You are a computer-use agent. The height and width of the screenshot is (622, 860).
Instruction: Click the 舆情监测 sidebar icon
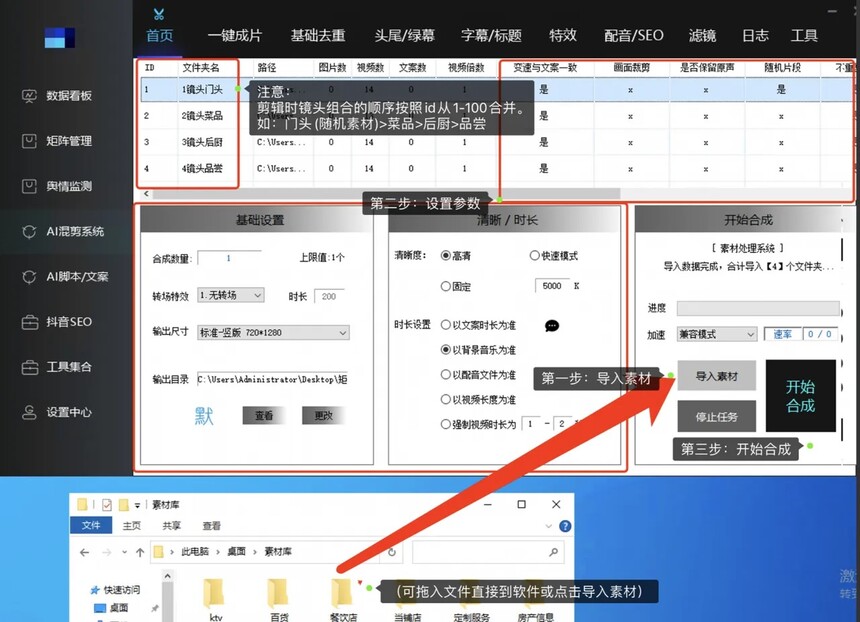pos(29,186)
